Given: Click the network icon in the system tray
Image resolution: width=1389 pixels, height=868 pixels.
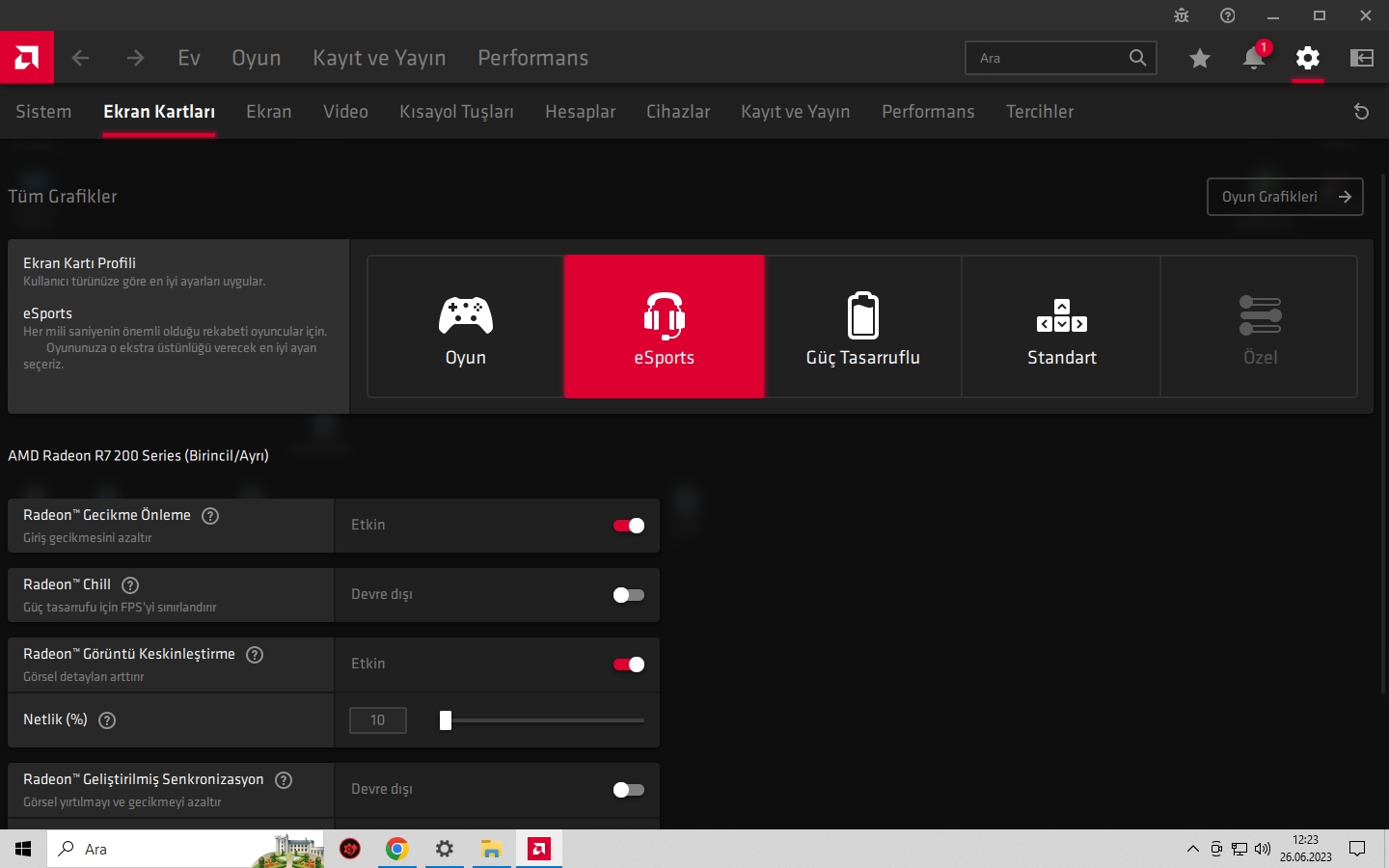Looking at the screenshot, I should click(x=1239, y=849).
